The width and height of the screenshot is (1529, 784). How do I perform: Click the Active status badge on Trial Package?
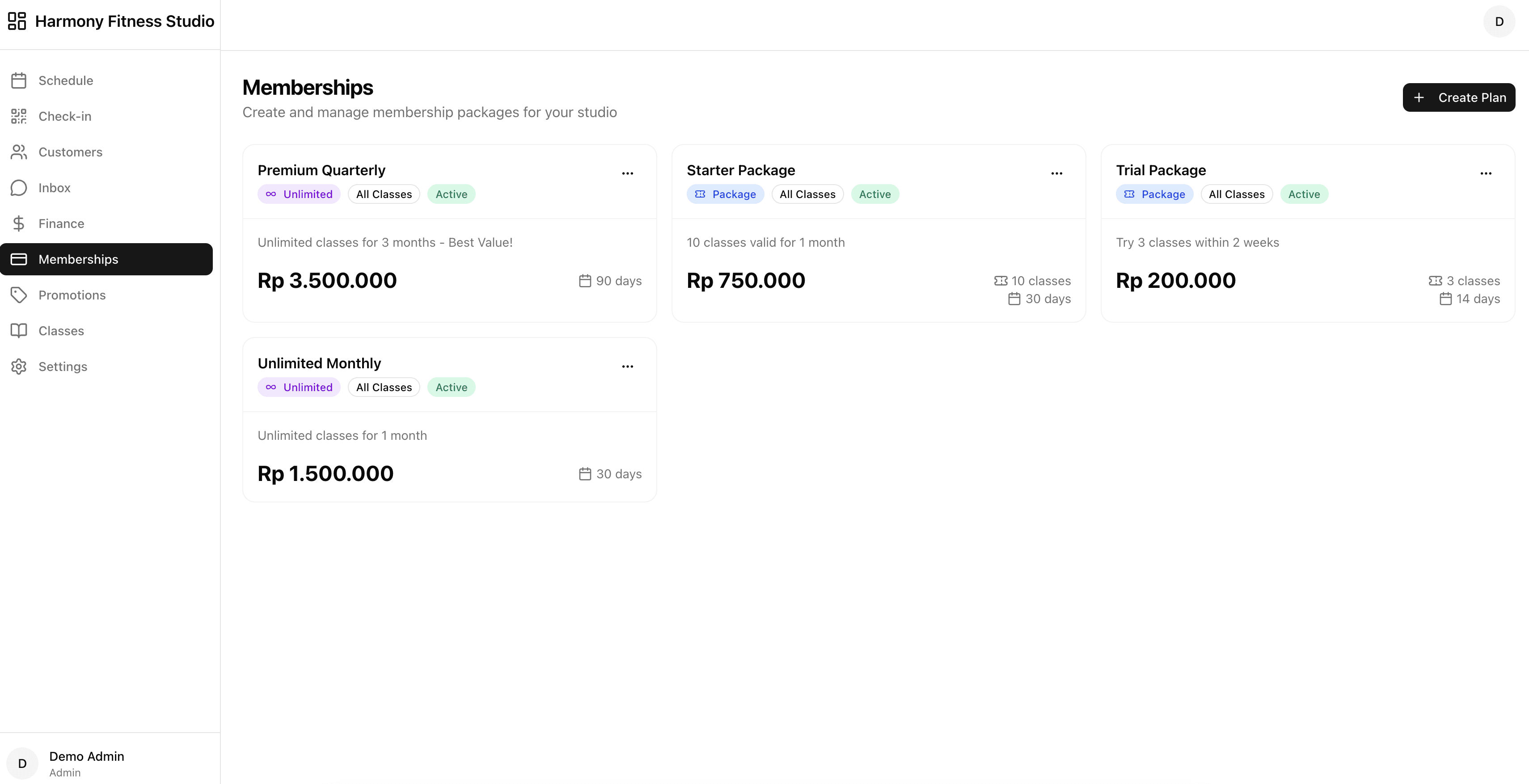click(x=1304, y=194)
